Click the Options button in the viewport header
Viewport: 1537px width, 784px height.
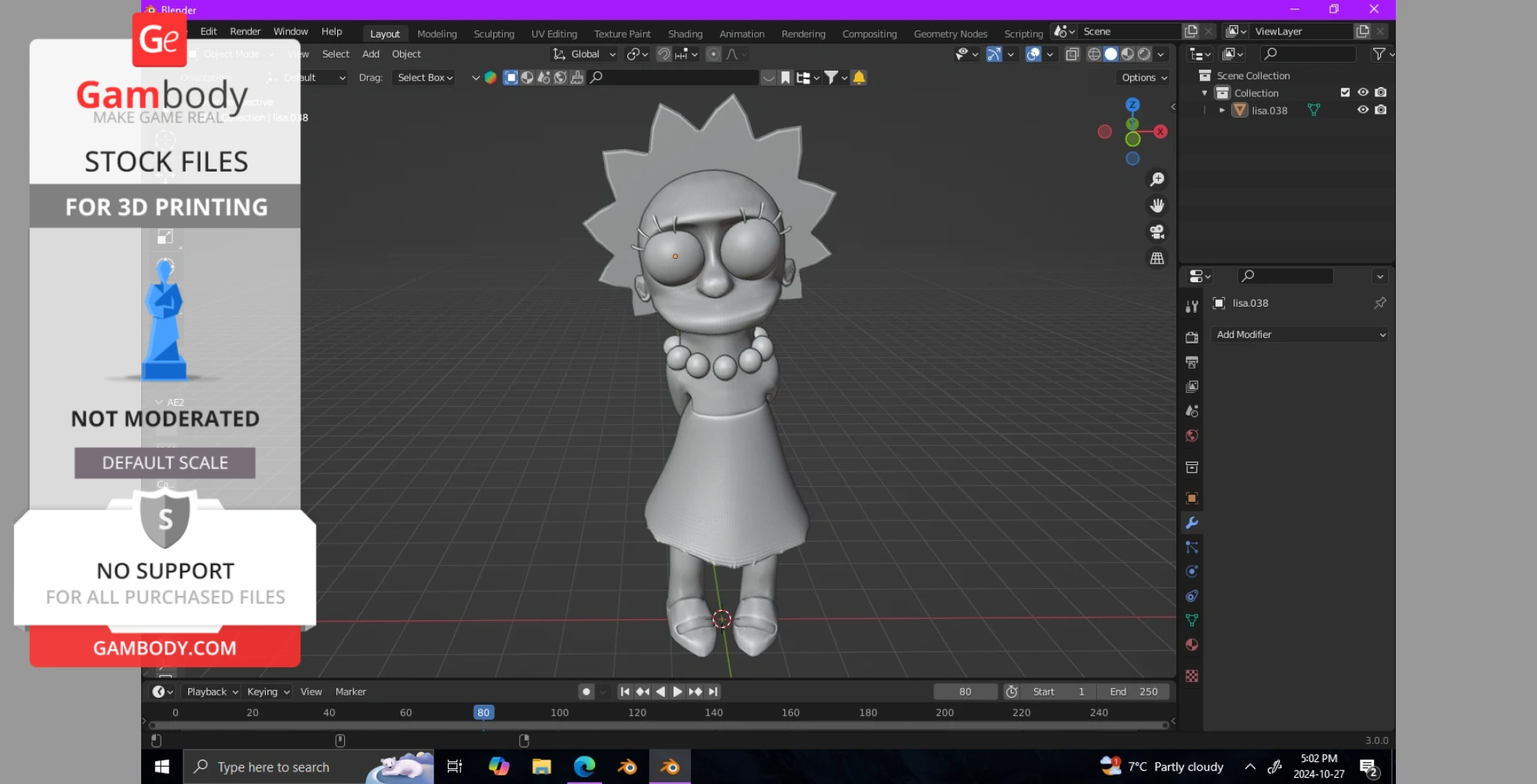(x=1142, y=77)
